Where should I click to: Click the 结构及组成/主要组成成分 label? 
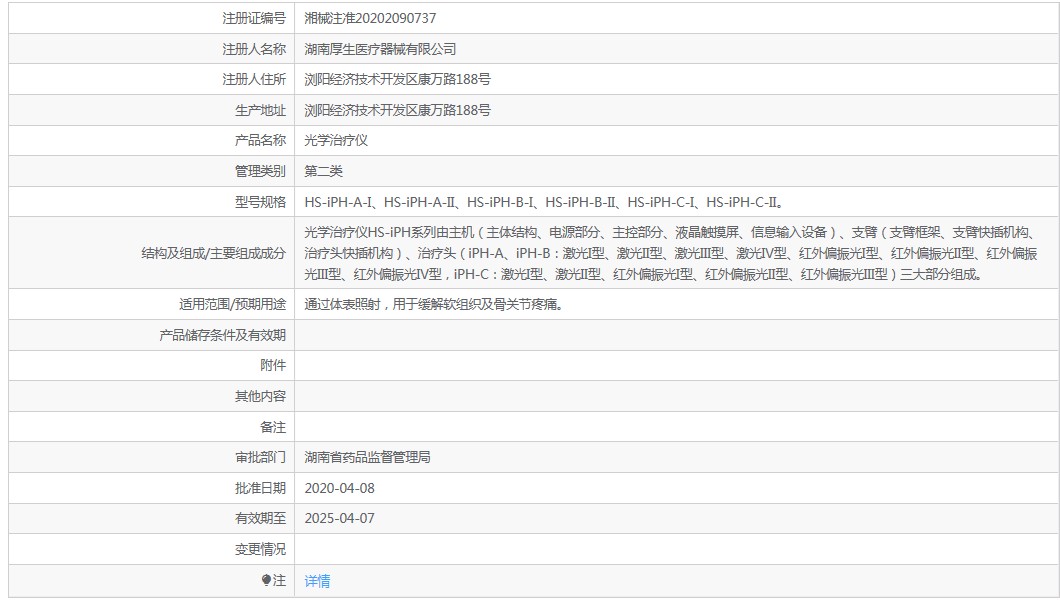tap(214, 253)
